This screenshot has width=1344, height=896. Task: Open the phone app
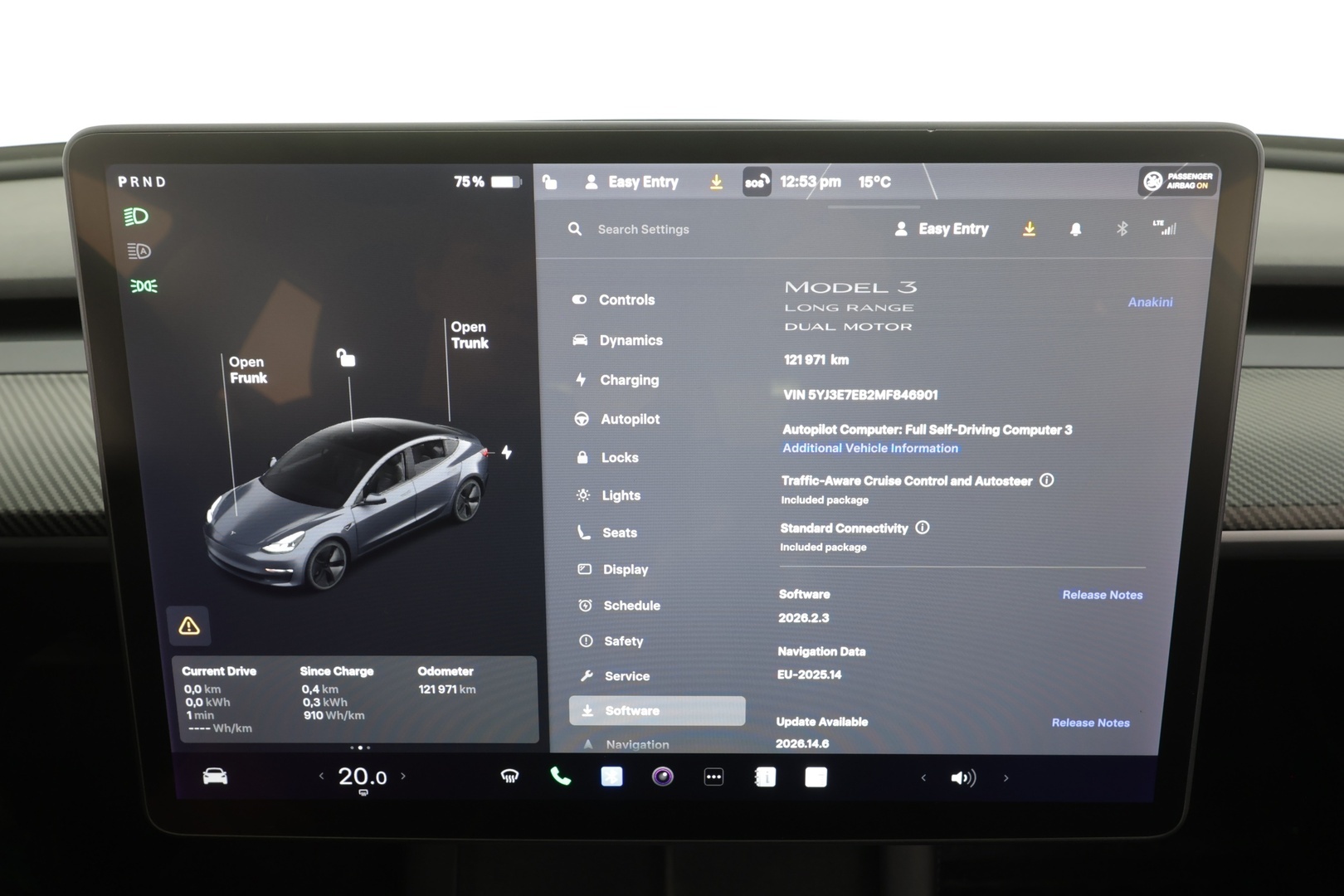tap(561, 777)
